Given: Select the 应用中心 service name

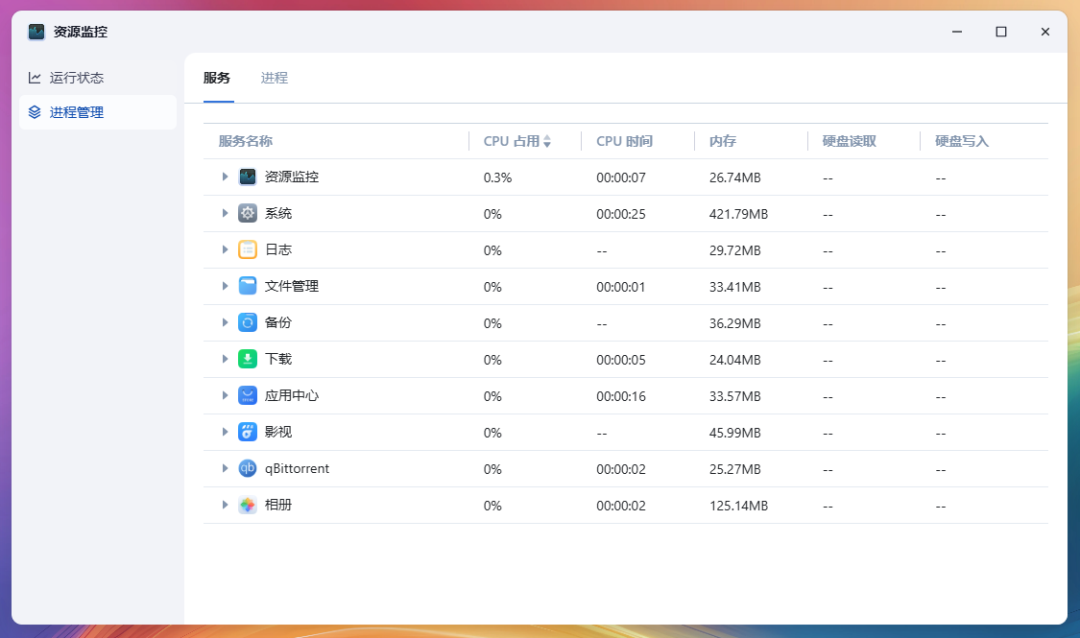Looking at the screenshot, I should tap(291, 395).
